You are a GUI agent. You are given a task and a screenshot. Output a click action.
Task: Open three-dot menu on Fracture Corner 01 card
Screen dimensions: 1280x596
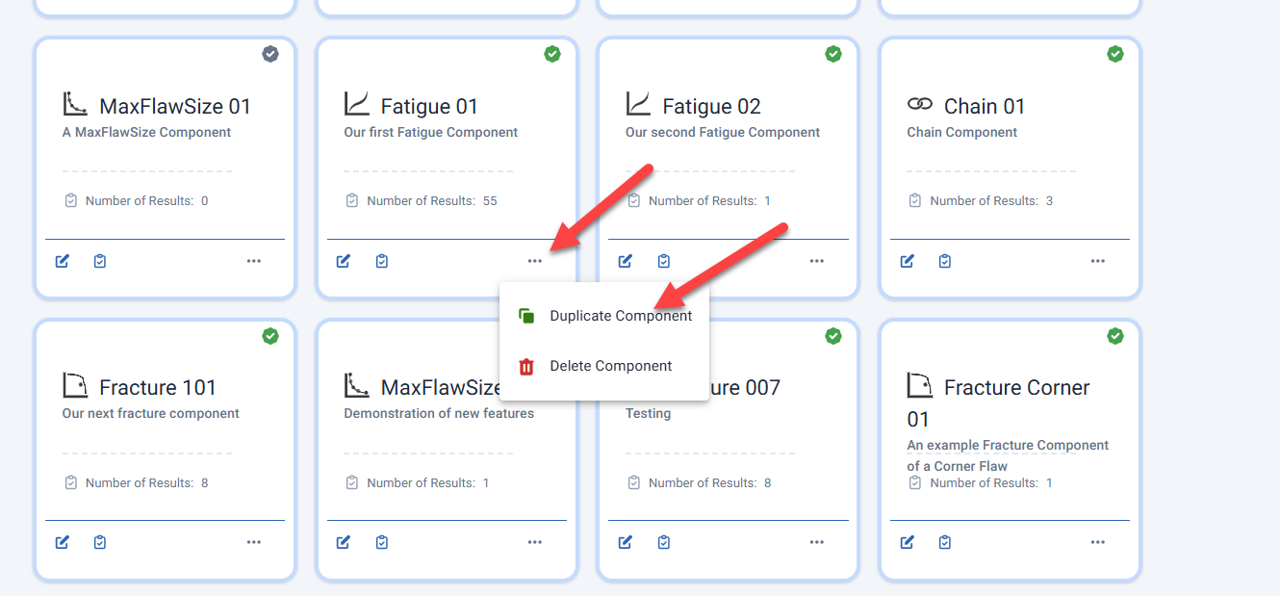point(1098,542)
